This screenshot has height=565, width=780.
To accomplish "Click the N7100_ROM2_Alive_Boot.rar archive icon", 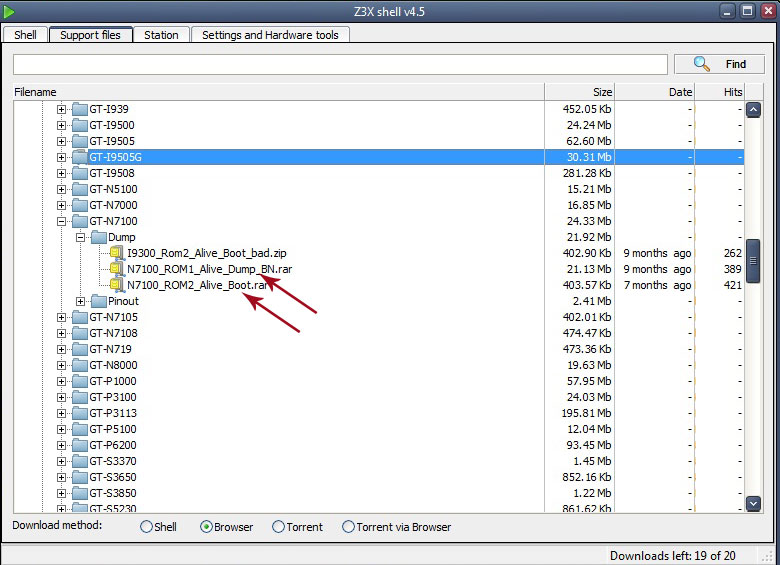I will click(x=116, y=284).
